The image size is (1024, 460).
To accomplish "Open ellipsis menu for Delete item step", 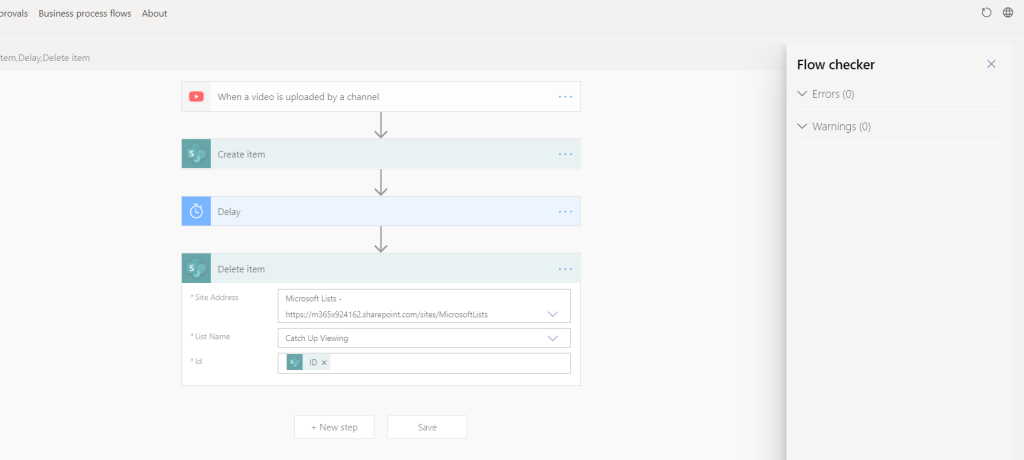I will (x=565, y=269).
